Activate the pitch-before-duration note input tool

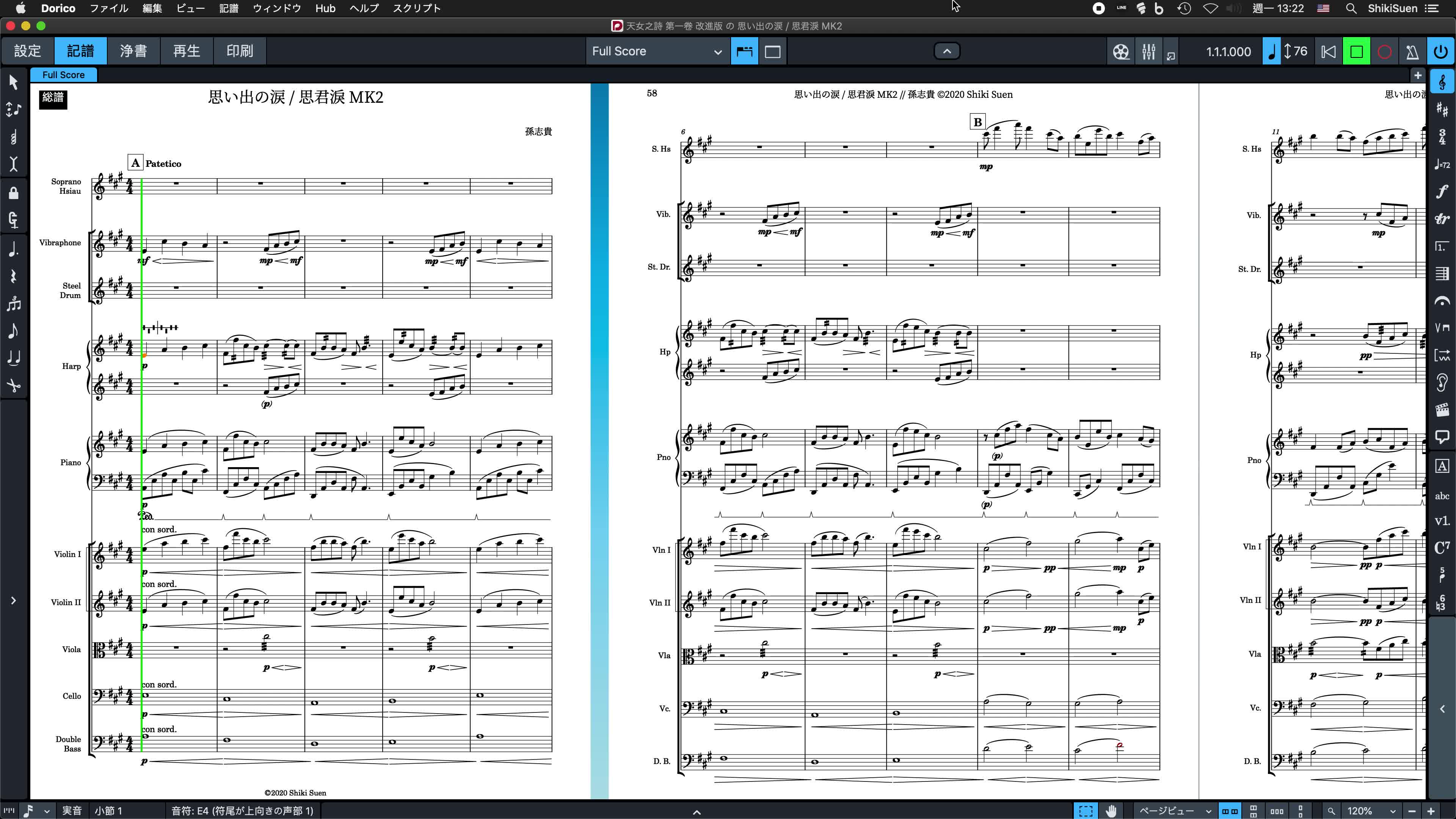click(14, 109)
